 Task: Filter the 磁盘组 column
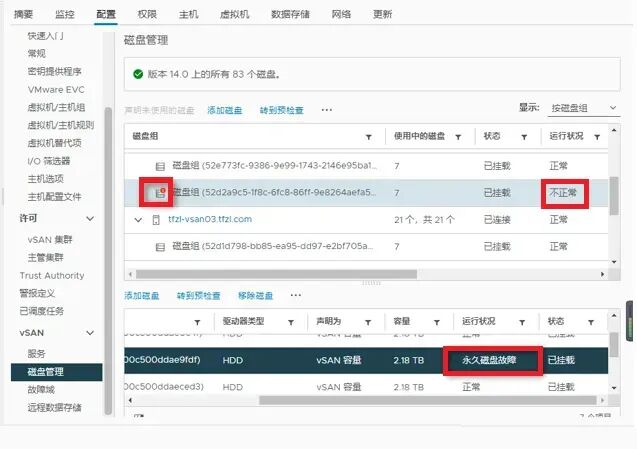368,137
